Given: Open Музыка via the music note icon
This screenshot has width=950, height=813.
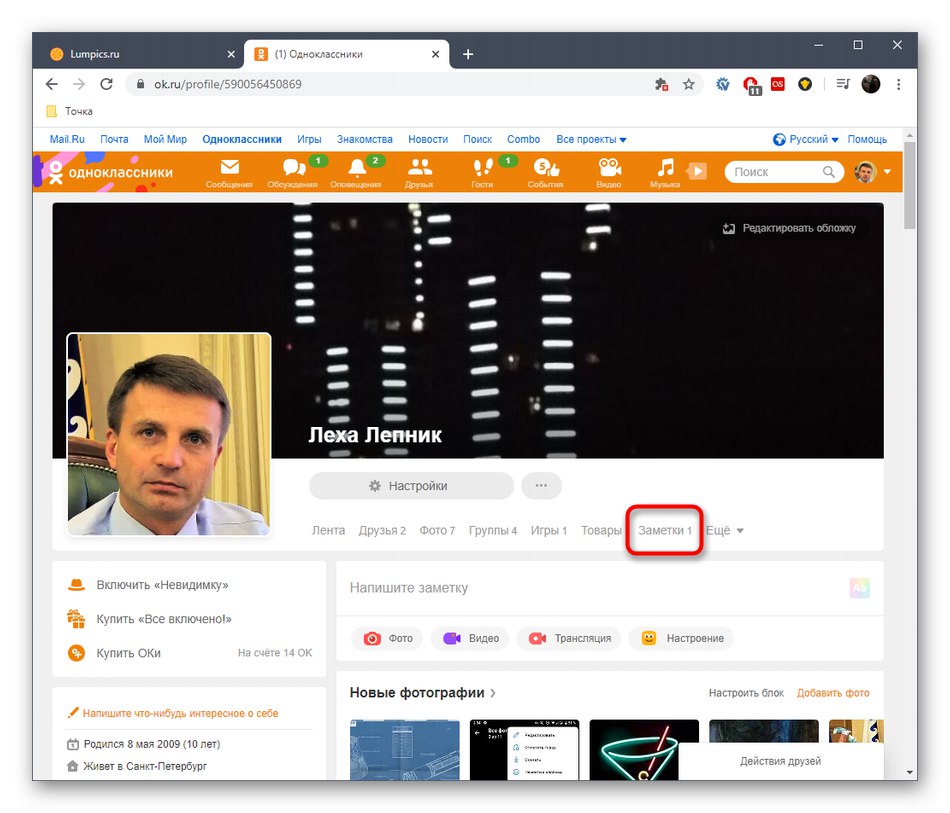Looking at the screenshot, I should (665, 166).
